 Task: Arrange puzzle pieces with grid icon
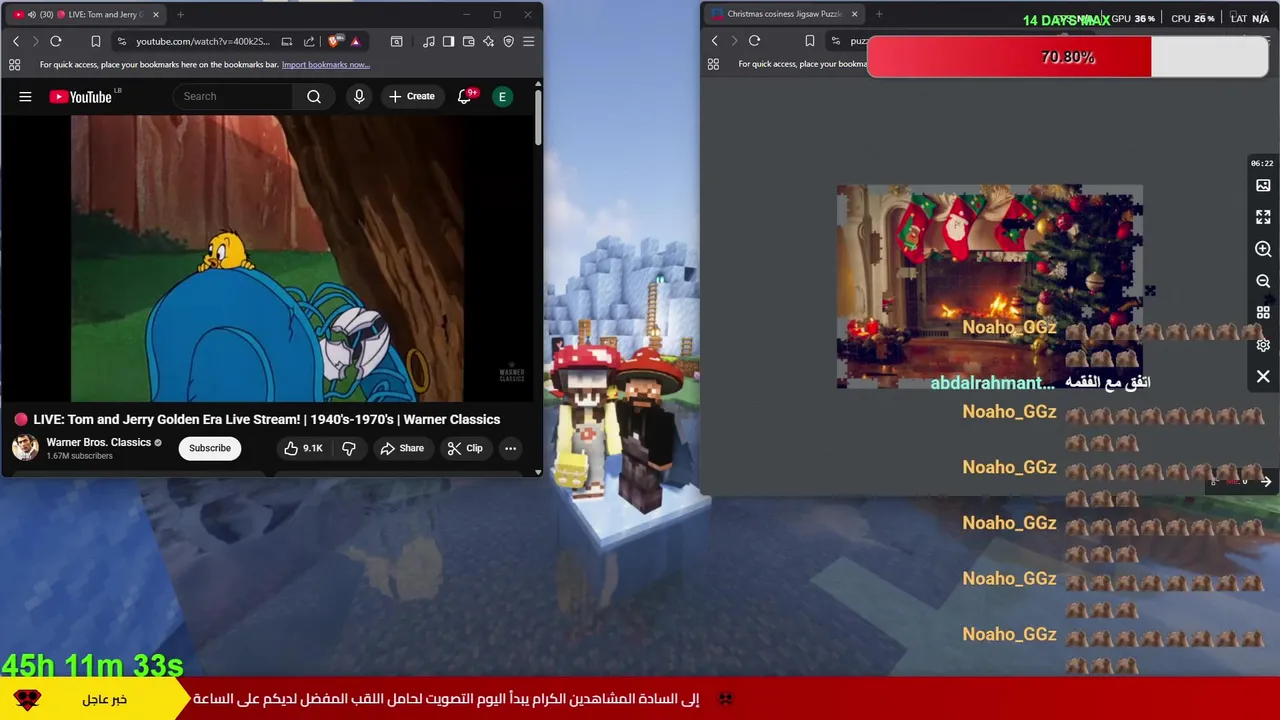(x=1263, y=313)
